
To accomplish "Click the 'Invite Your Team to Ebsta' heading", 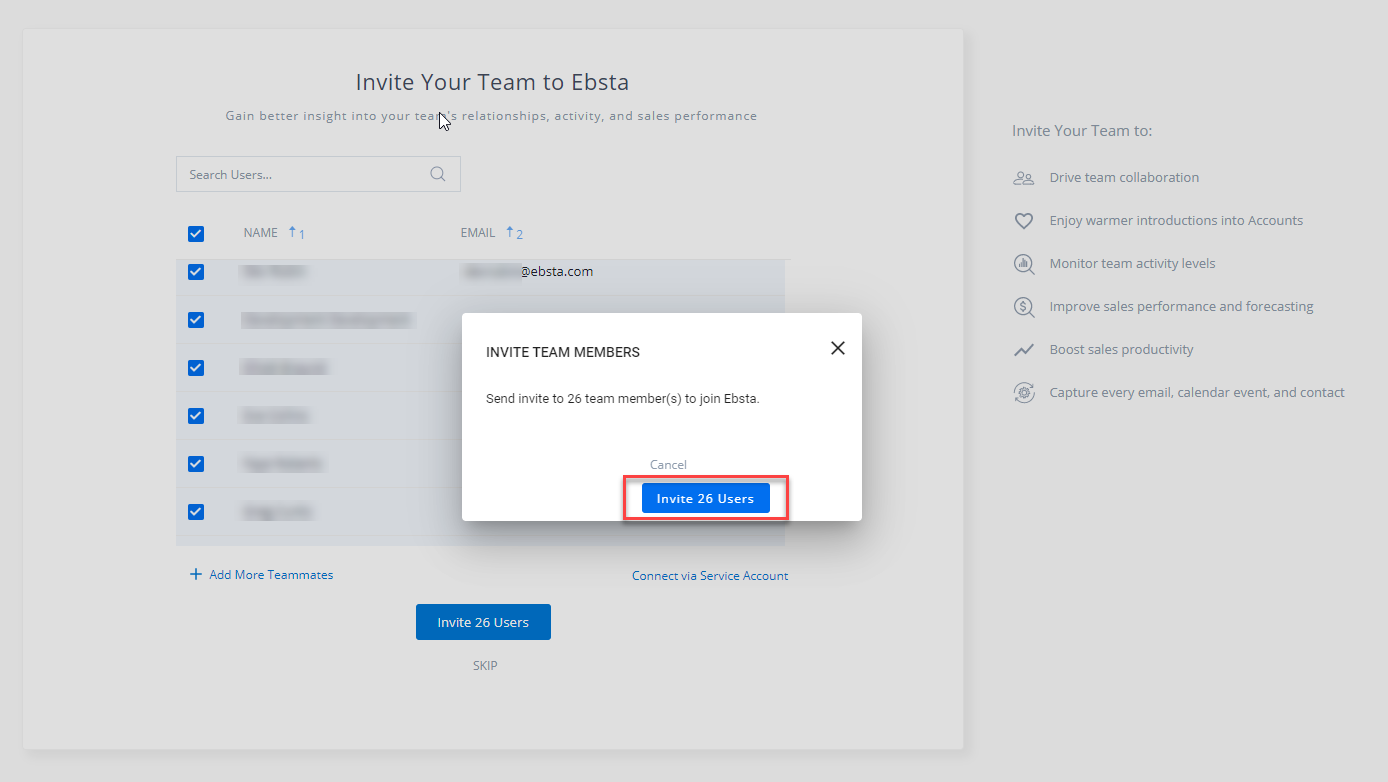I will click(492, 82).
